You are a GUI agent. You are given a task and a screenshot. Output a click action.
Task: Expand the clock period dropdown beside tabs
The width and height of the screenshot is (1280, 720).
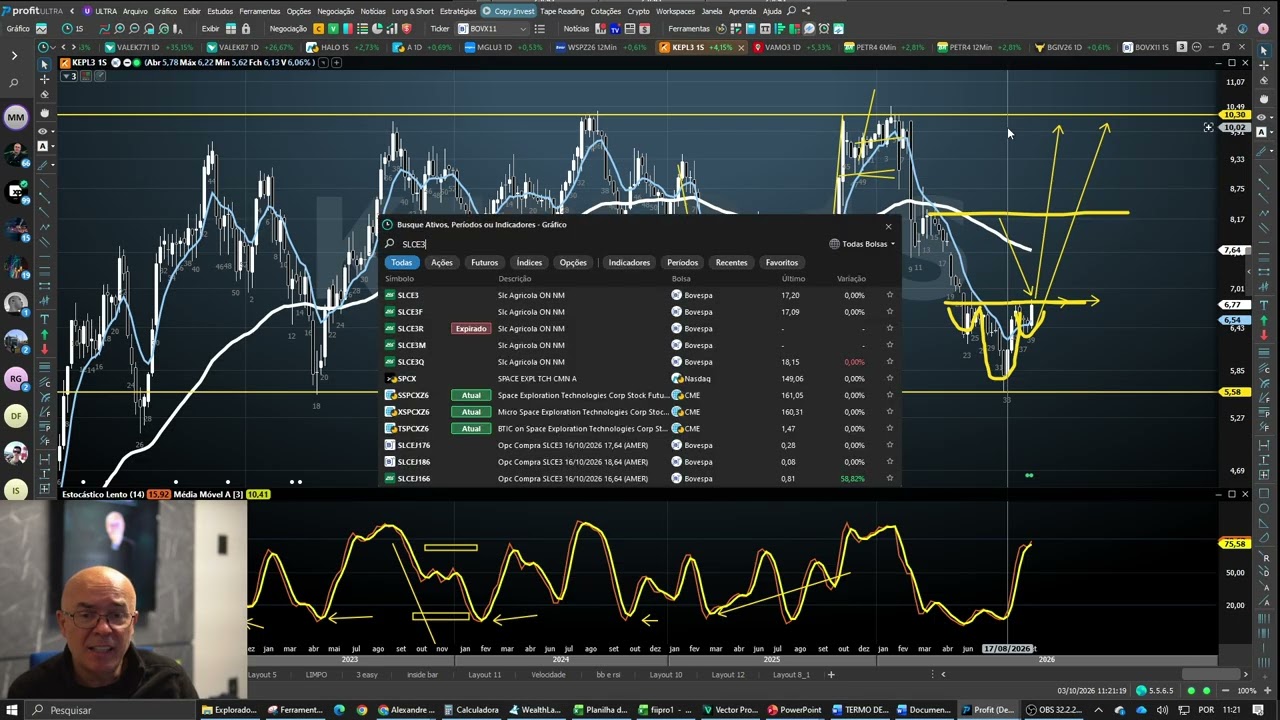(46, 47)
